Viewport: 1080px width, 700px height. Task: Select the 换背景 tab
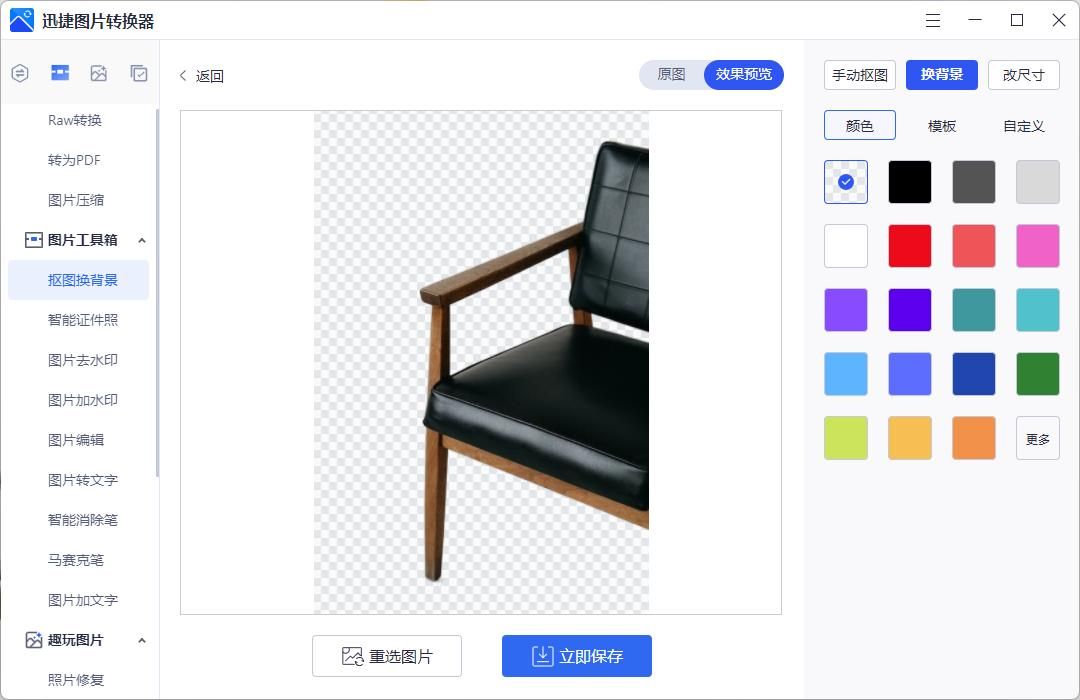click(x=942, y=74)
